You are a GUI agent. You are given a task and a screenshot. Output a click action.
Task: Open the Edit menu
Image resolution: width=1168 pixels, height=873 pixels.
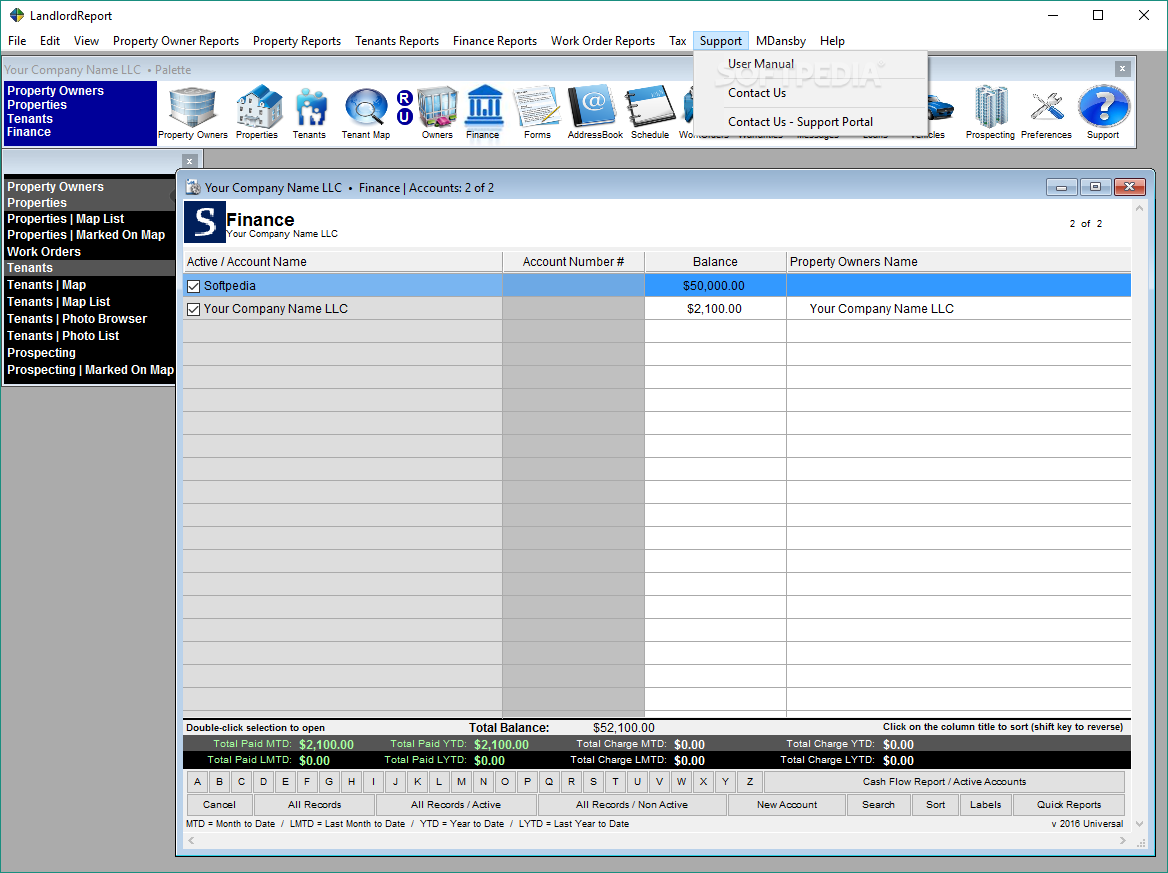click(50, 41)
